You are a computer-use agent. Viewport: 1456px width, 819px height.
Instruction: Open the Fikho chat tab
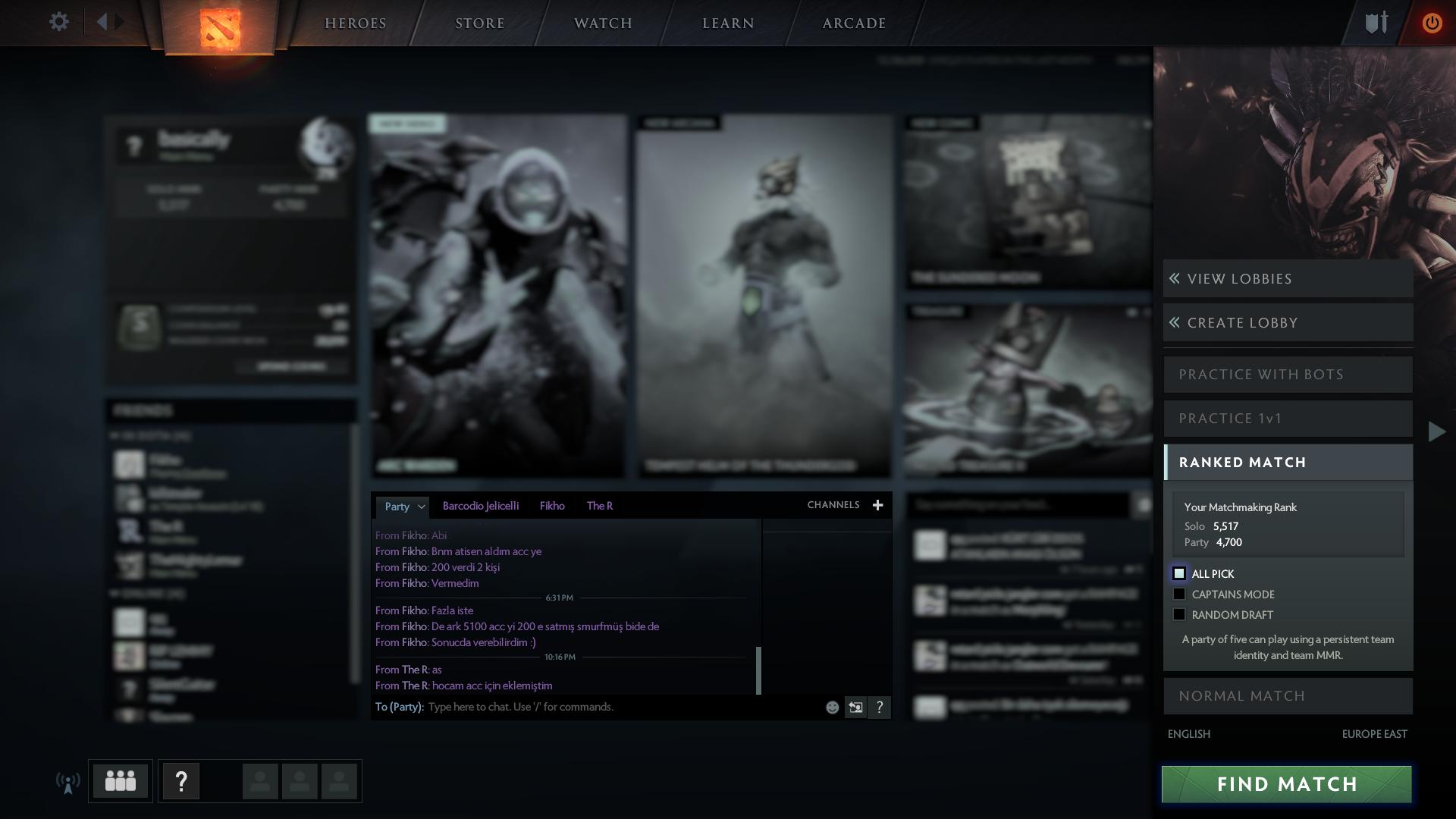click(552, 506)
